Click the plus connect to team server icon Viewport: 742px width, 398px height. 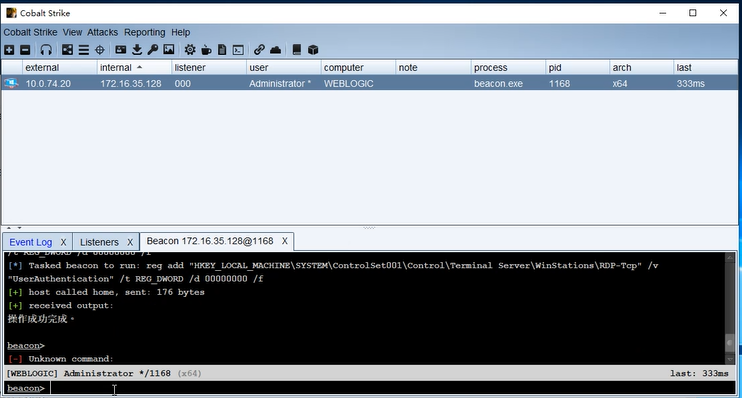9,50
